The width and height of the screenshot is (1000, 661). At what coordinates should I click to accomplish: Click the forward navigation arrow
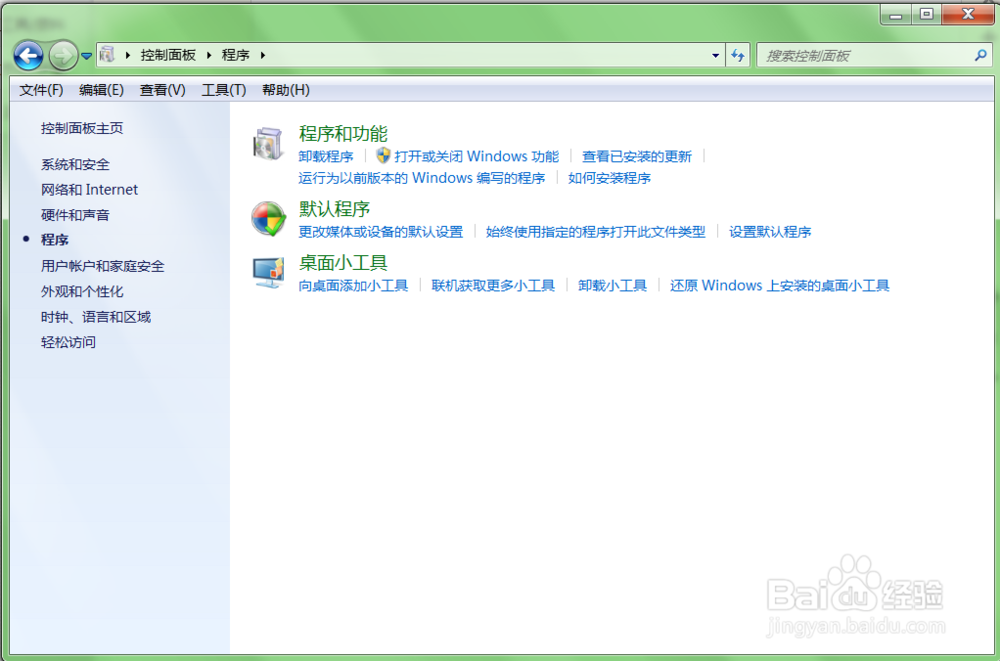62,55
